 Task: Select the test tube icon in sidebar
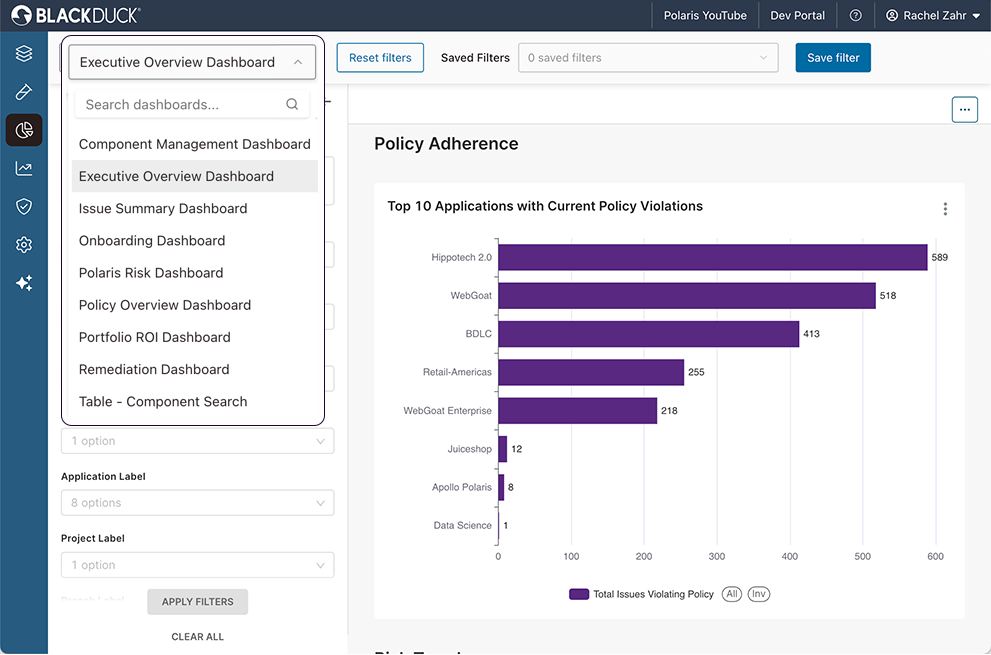click(x=23, y=91)
